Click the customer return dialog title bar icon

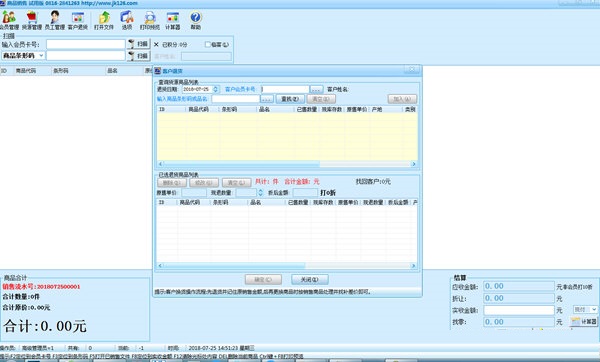coord(157,71)
